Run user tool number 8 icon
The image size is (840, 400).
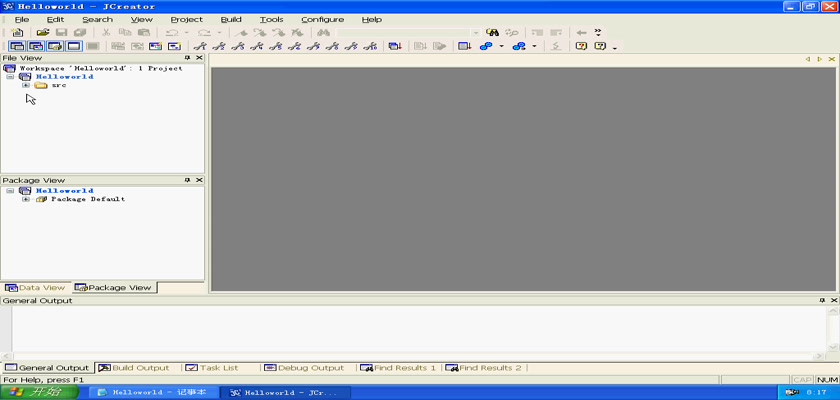332,47
